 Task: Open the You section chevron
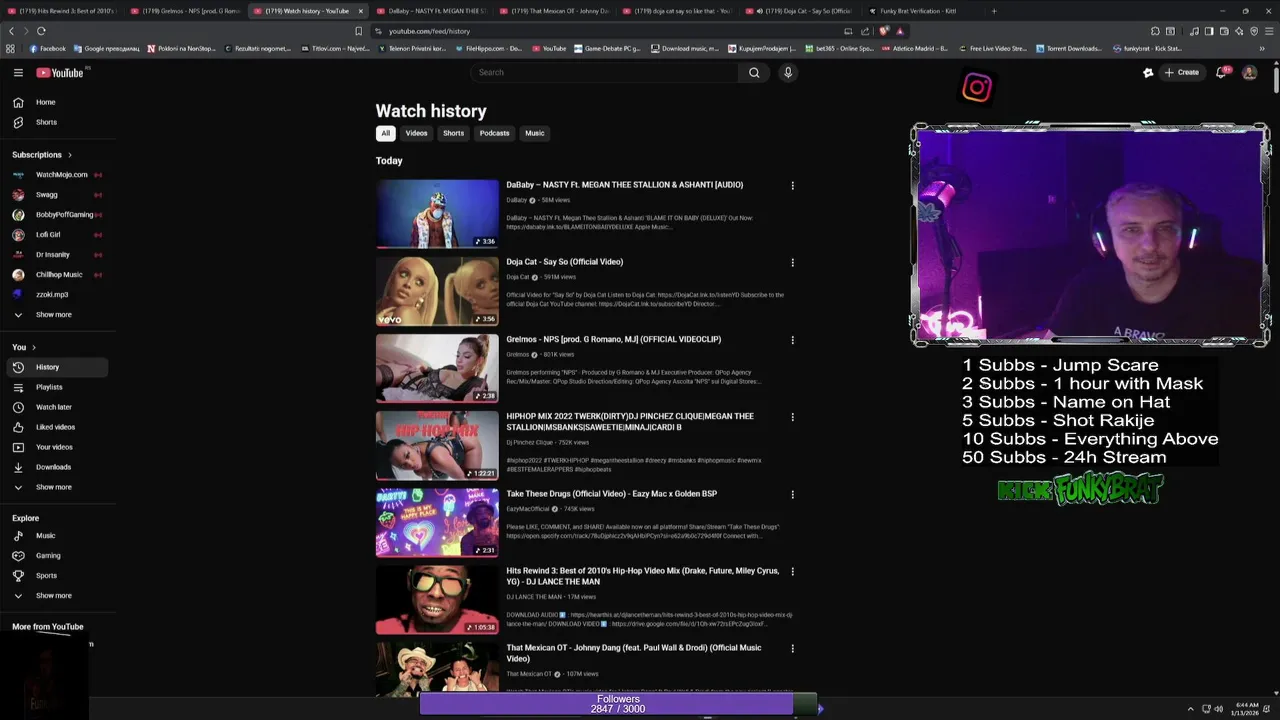(x=34, y=347)
